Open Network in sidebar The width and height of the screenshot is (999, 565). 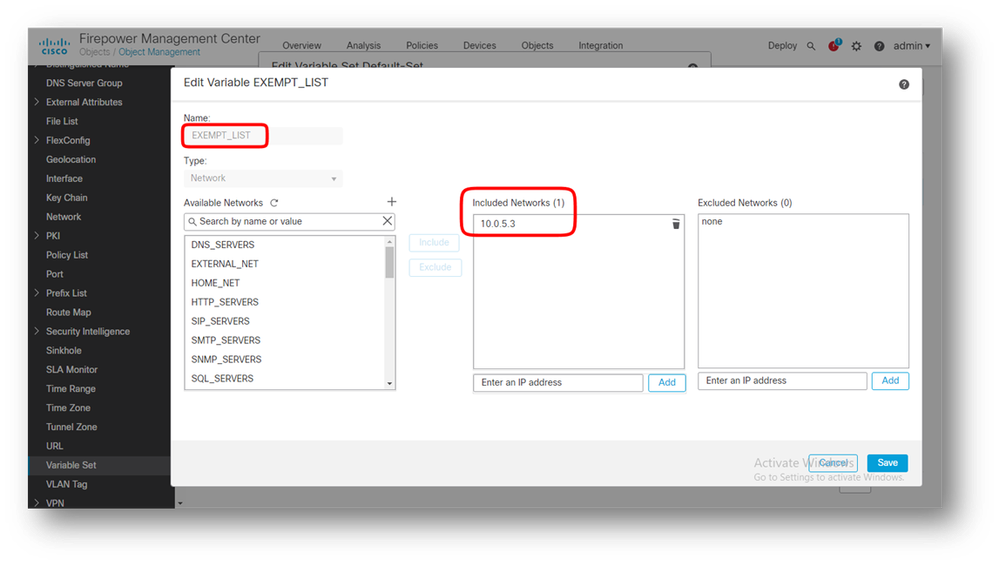click(63, 217)
